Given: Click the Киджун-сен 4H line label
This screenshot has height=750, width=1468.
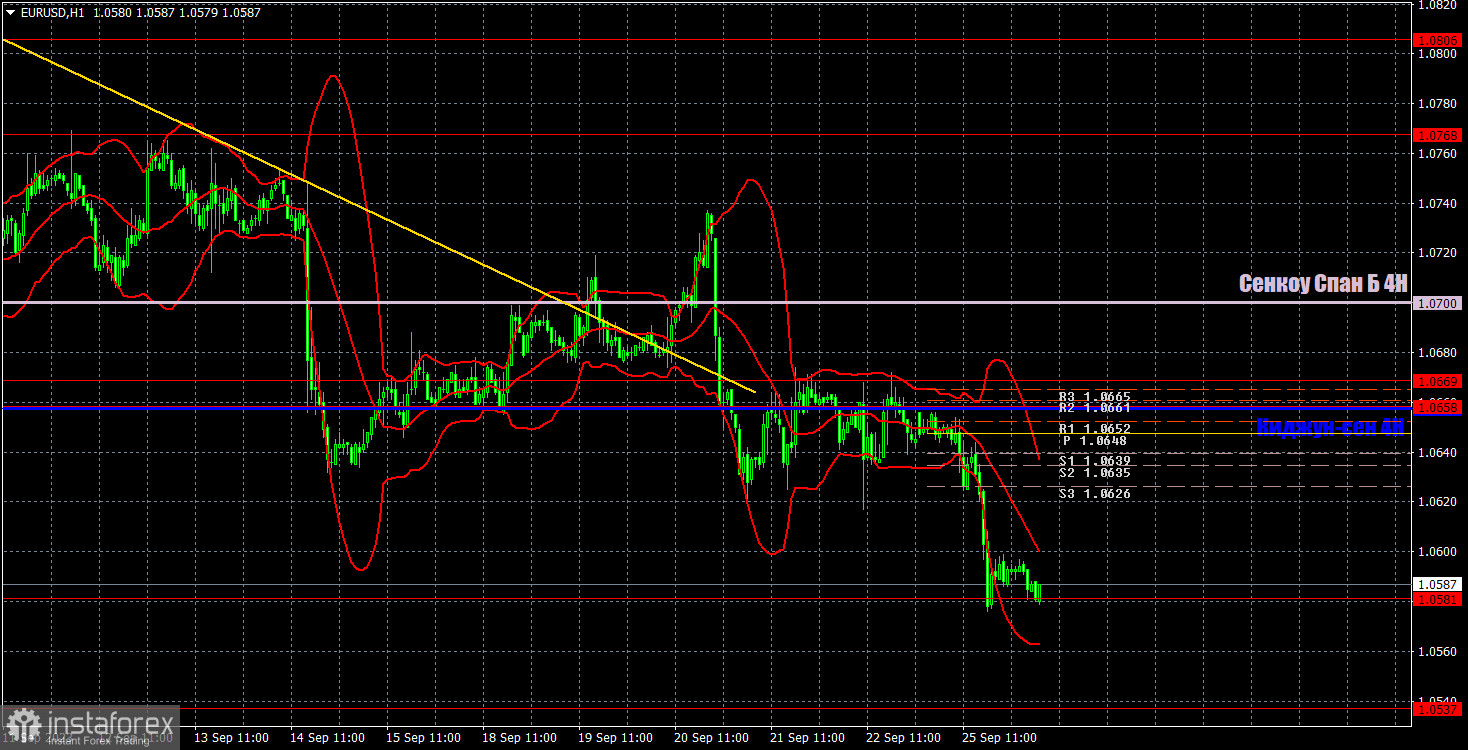Looking at the screenshot, I should (x=1330, y=427).
